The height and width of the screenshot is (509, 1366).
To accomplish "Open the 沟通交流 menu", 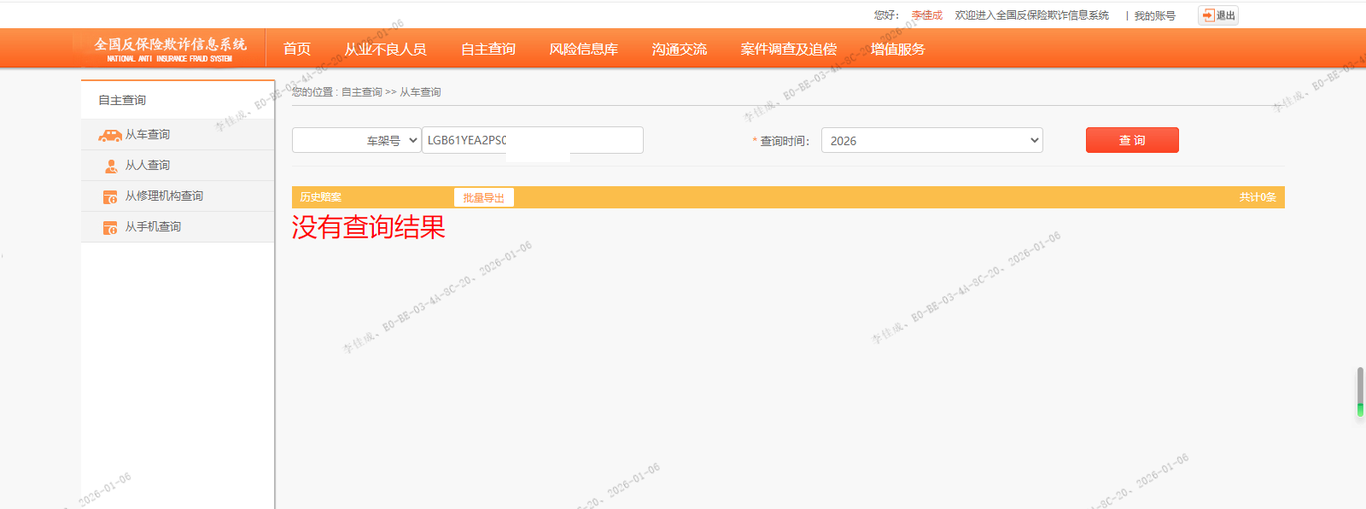I will [679, 49].
